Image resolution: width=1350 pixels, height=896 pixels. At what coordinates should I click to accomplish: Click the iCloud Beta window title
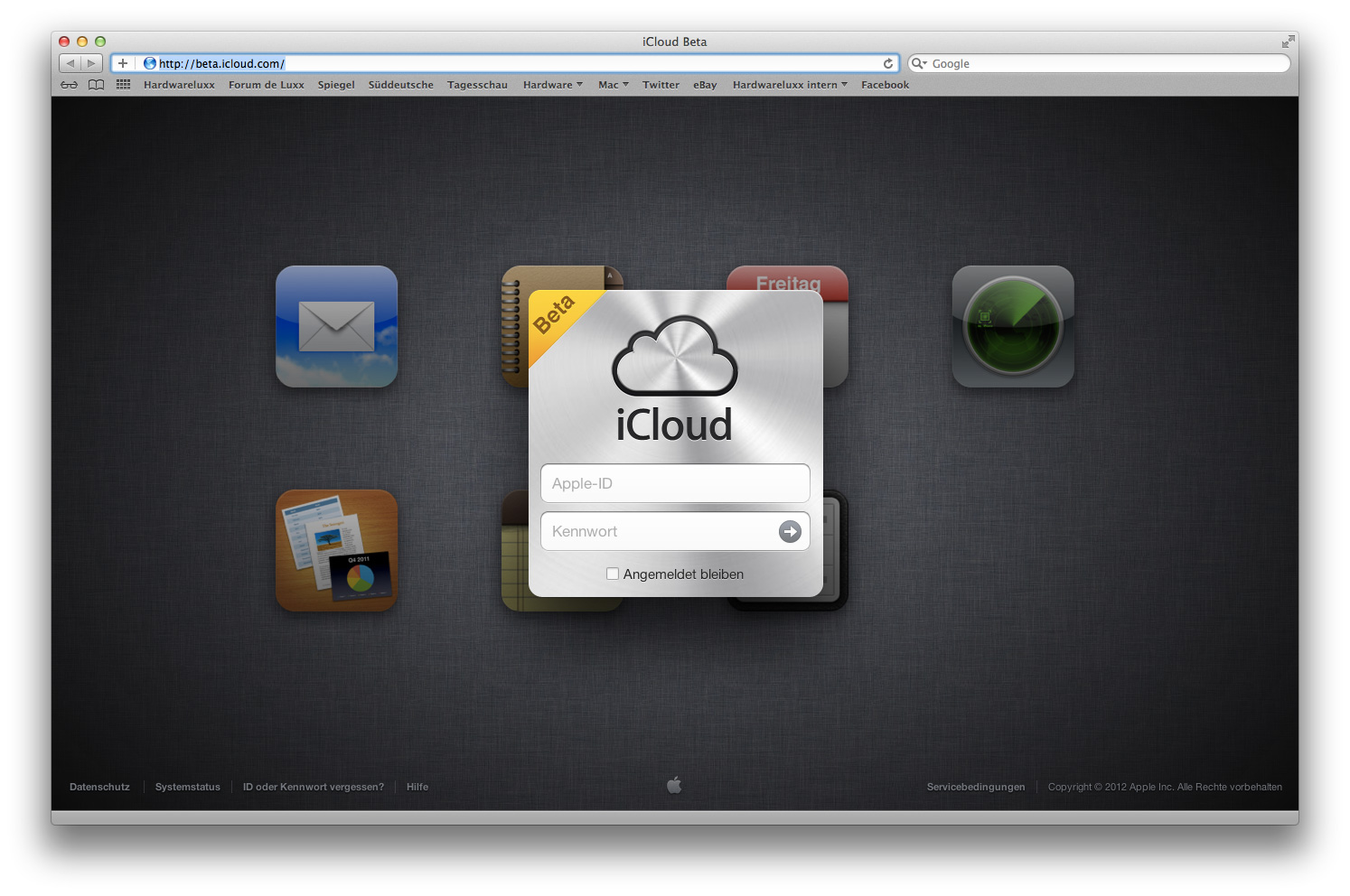tap(675, 42)
